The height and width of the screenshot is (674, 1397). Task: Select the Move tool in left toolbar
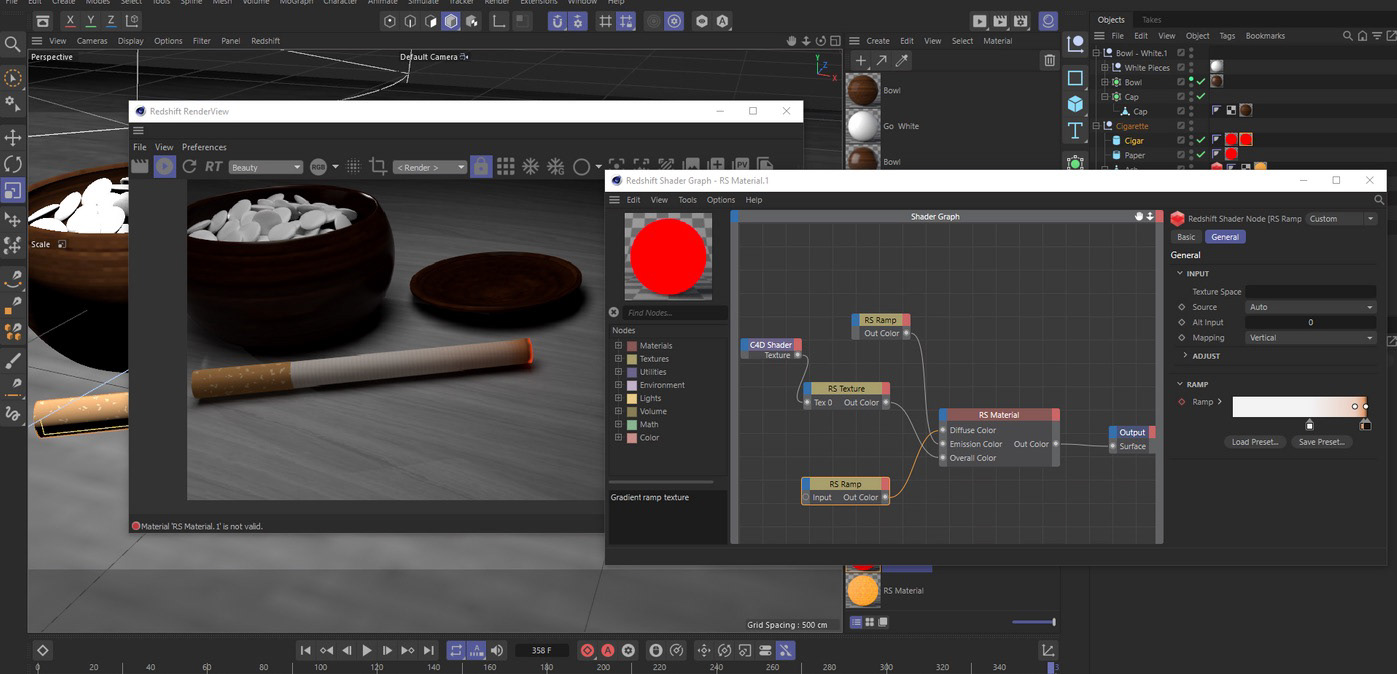[13, 137]
